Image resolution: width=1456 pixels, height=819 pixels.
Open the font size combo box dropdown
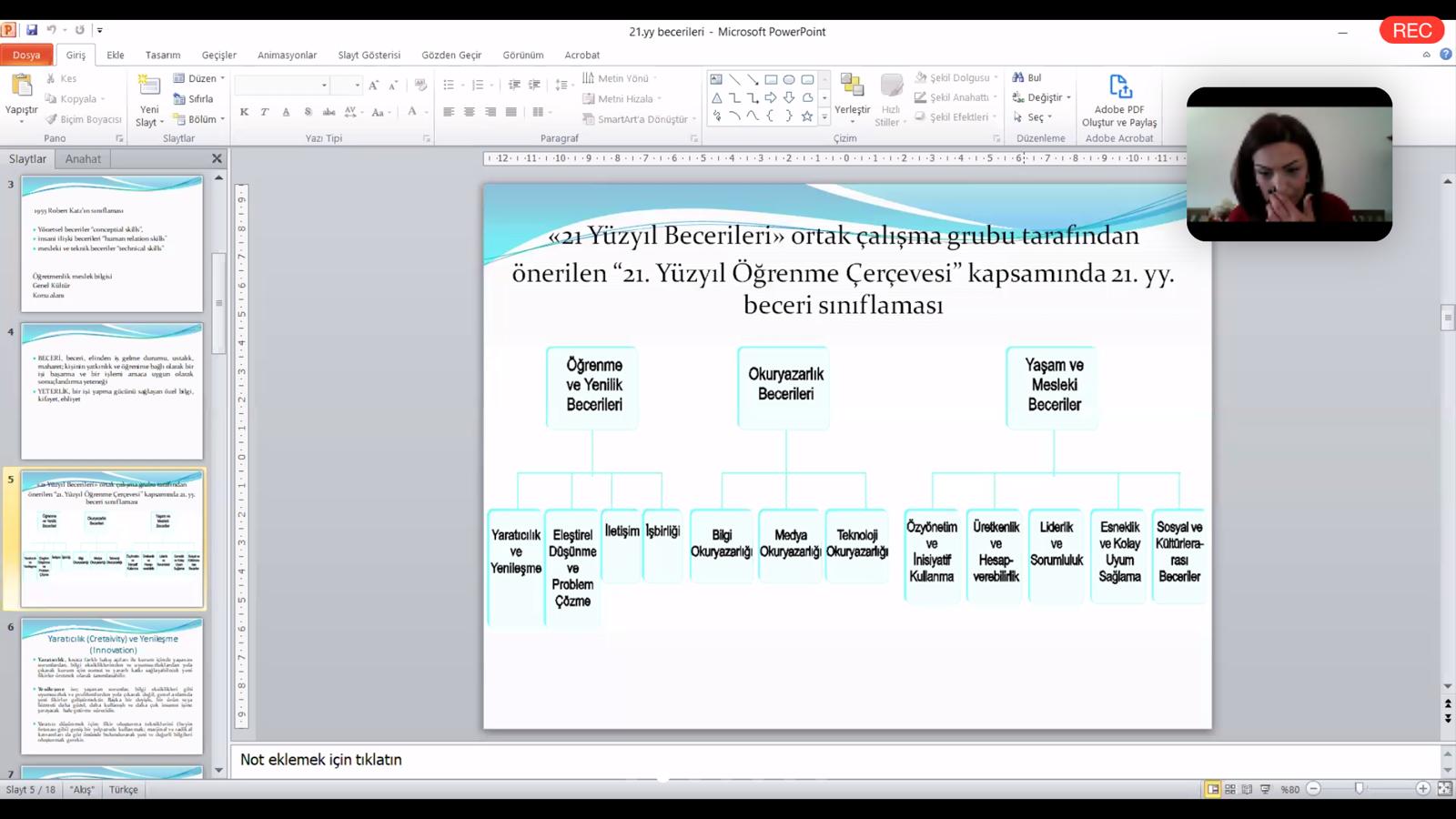358,86
